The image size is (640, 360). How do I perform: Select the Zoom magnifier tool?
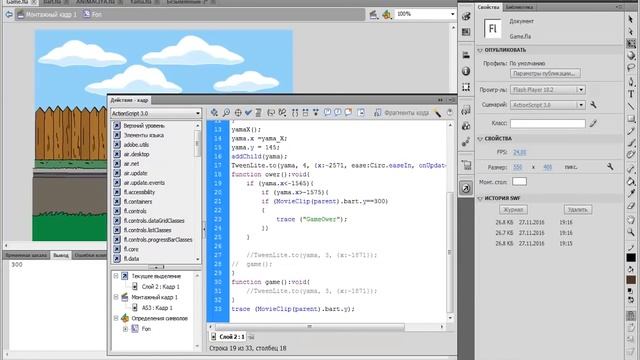(x=631, y=232)
